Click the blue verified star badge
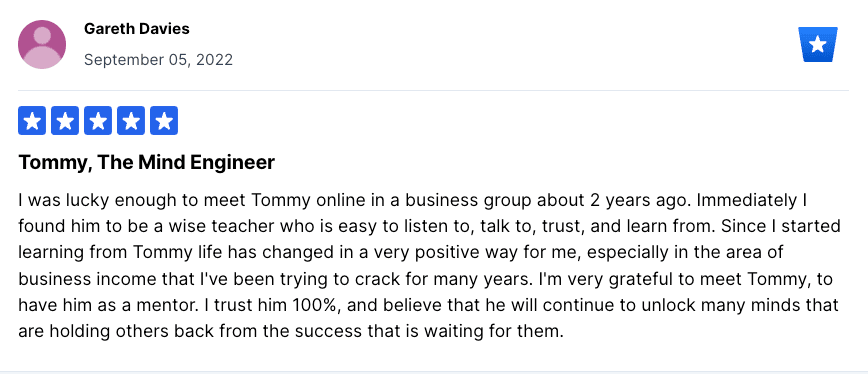 click(x=818, y=45)
